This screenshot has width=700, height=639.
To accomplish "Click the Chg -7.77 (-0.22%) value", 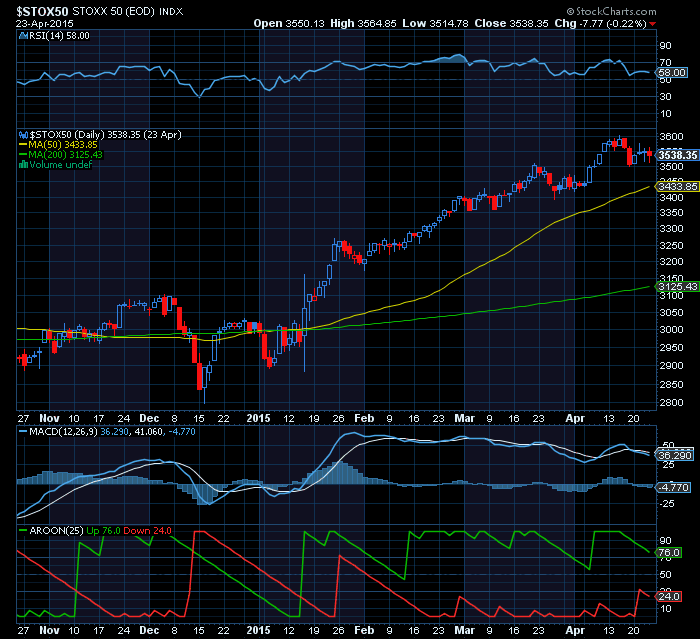I will pyautogui.click(x=600, y=23).
